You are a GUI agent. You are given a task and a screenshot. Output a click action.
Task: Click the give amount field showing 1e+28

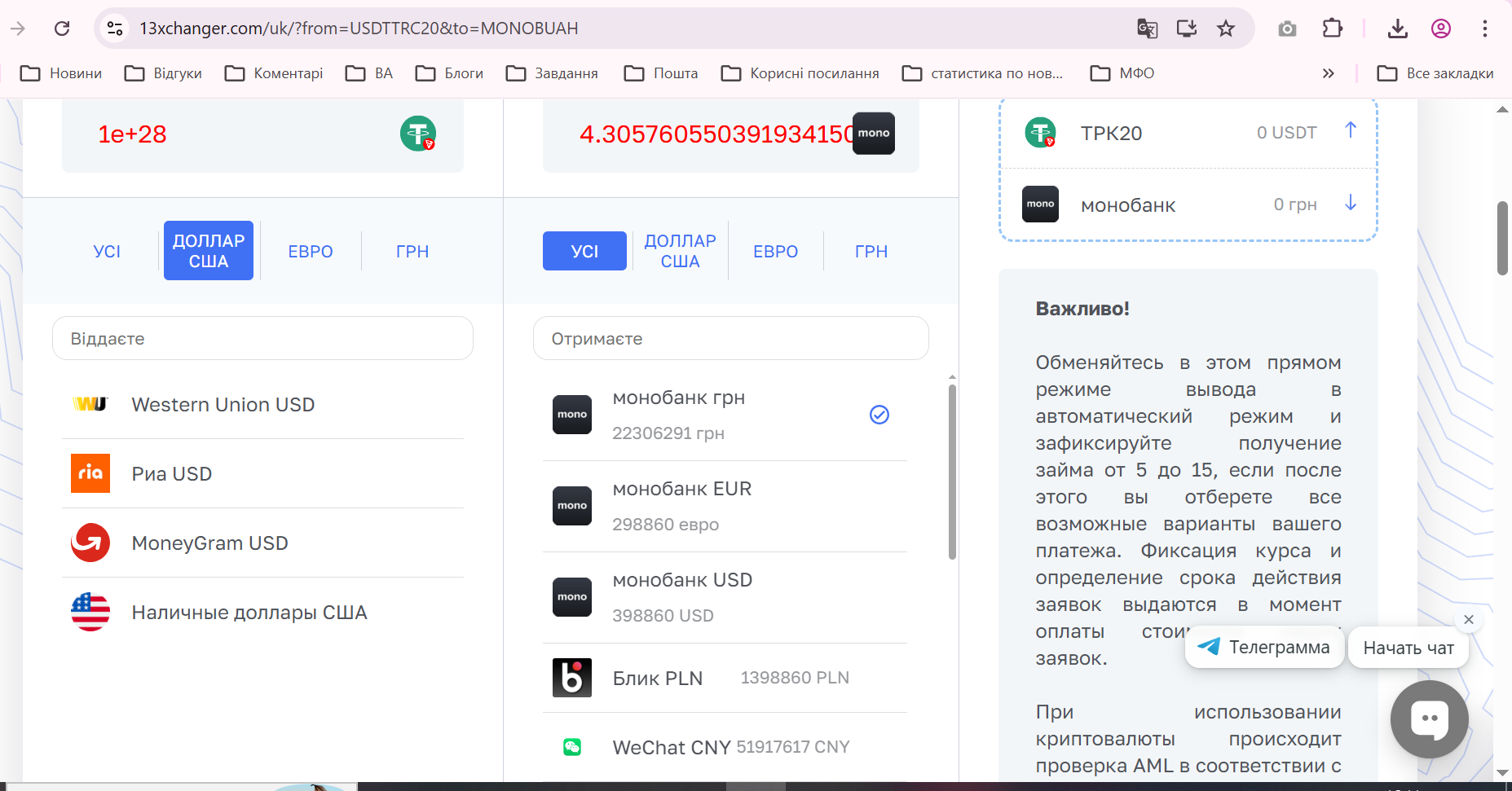[262, 134]
